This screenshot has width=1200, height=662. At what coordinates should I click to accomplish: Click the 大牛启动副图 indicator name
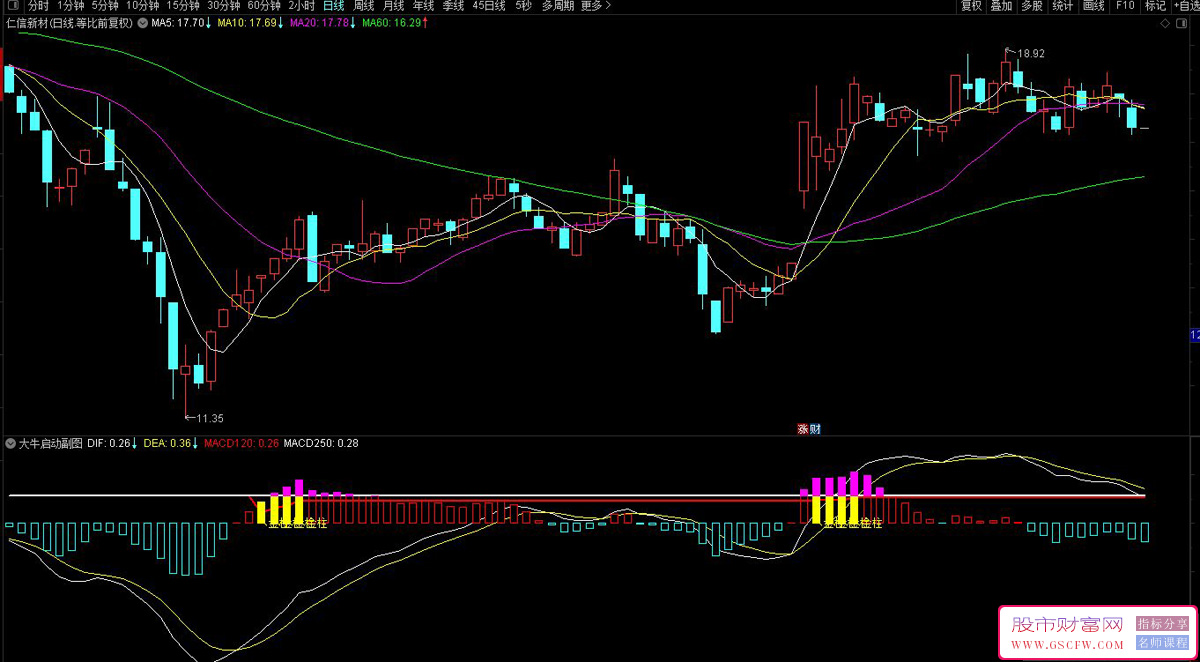51,442
